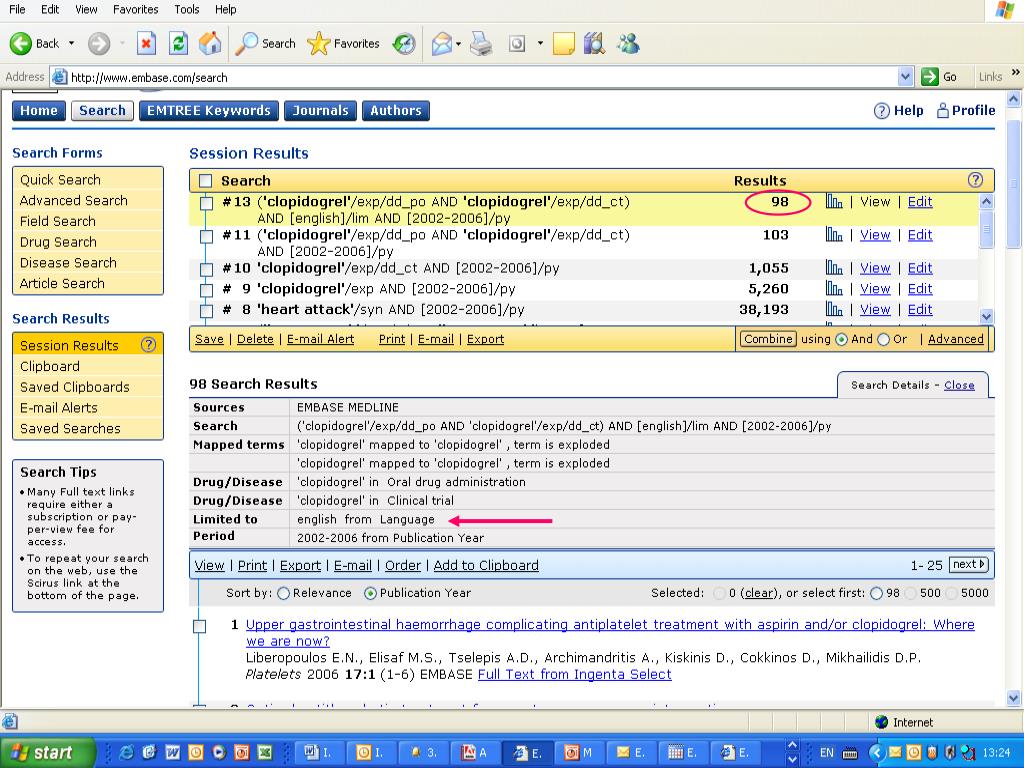Check the box for result 1

200,626
